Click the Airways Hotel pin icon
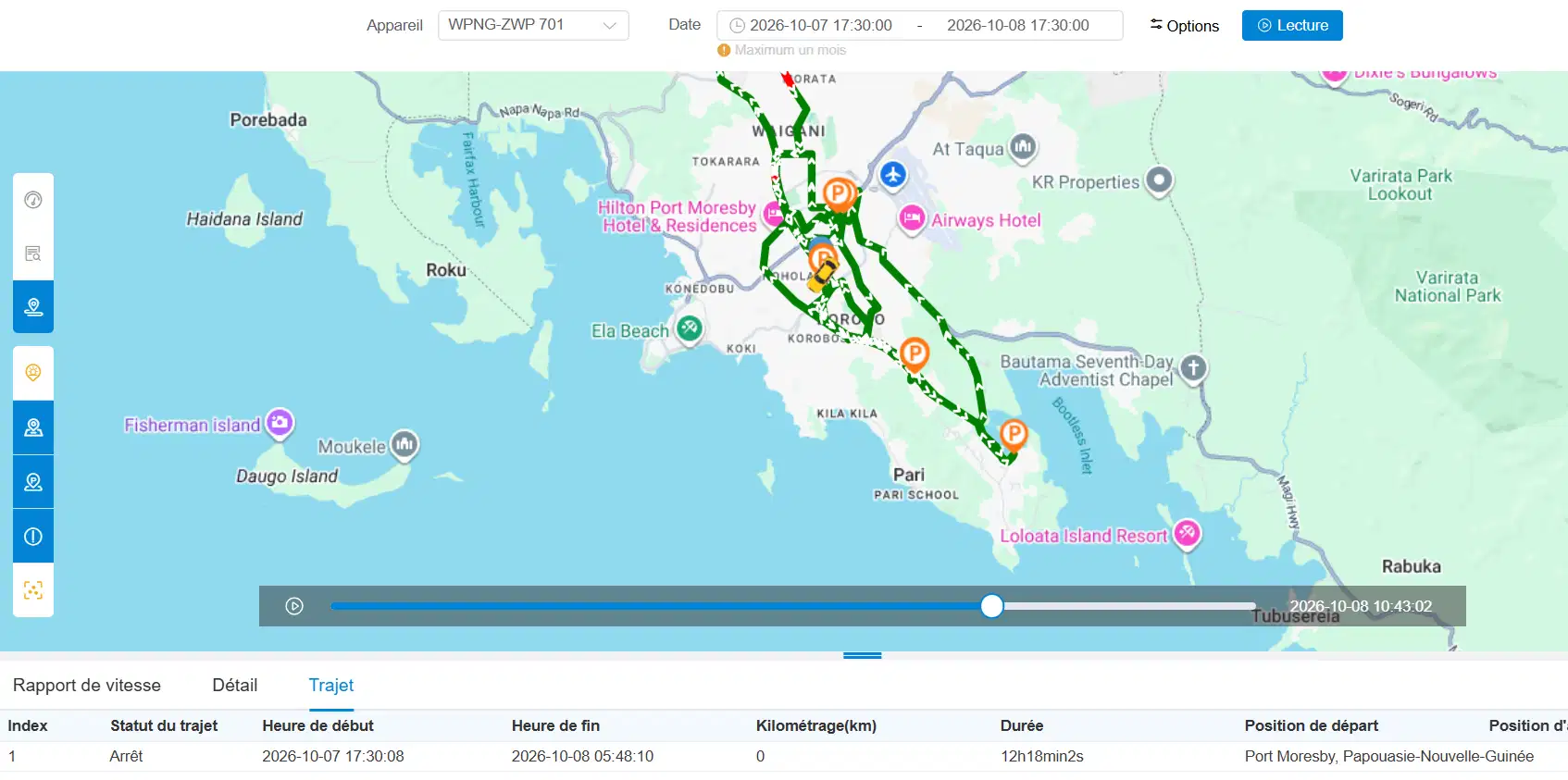Image resolution: width=1568 pixels, height=780 pixels. 912,218
